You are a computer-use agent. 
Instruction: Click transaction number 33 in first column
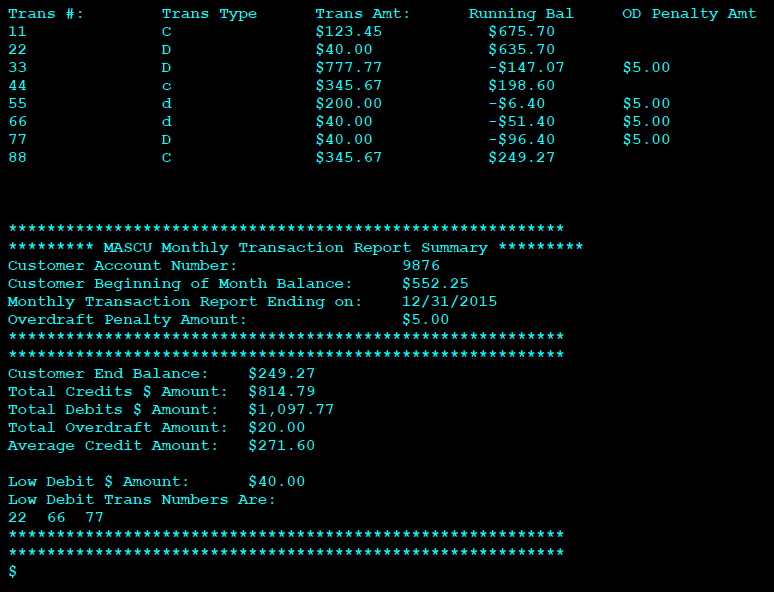(17, 68)
